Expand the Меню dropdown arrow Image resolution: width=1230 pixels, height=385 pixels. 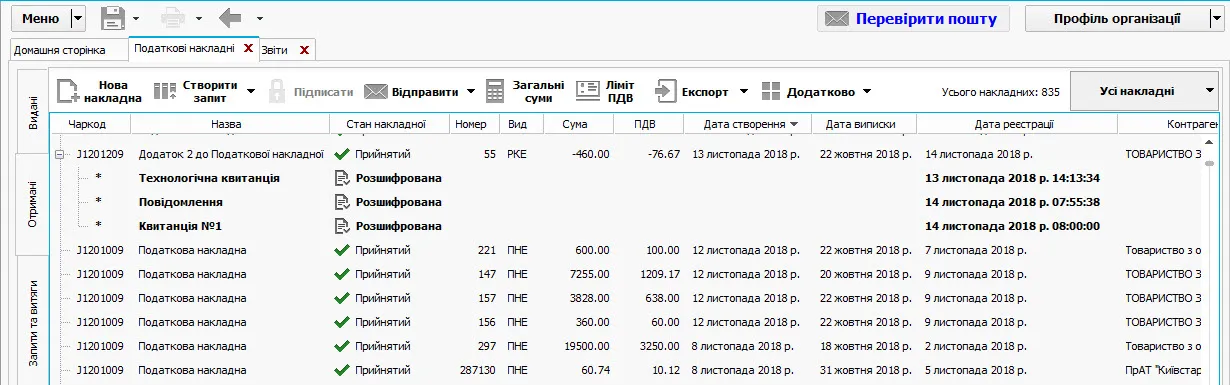[79, 18]
